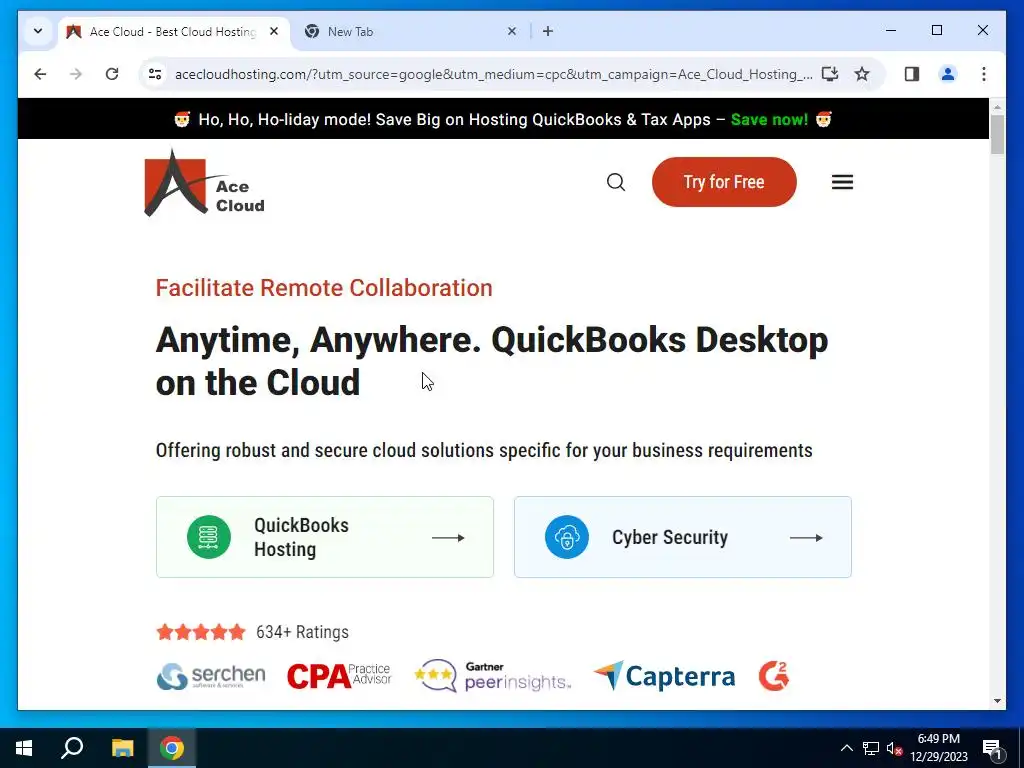This screenshot has height=768, width=1024.
Task: Show hidden system tray icons
Action: tap(846, 748)
